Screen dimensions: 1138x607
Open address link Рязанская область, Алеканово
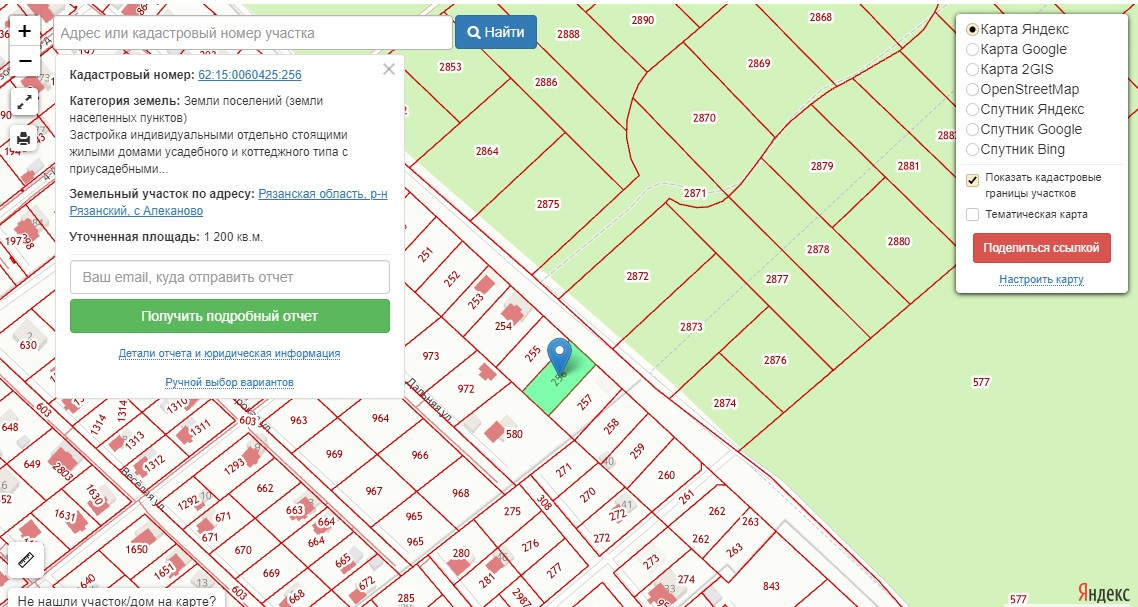(x=229, y=203)
